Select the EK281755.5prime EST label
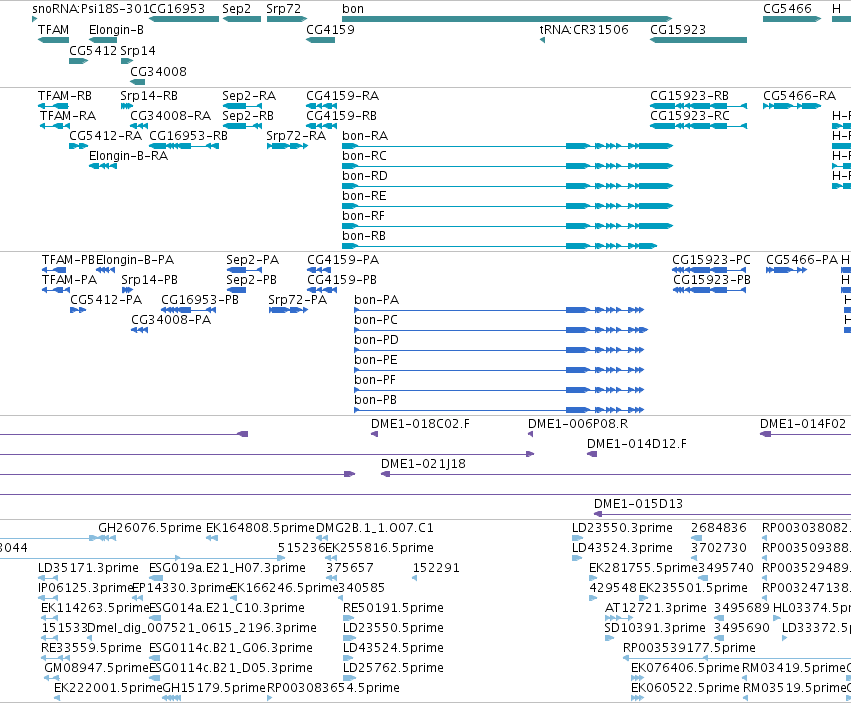Image resolution: width=851 pixels, height=703 pixels. click(643, 568)
